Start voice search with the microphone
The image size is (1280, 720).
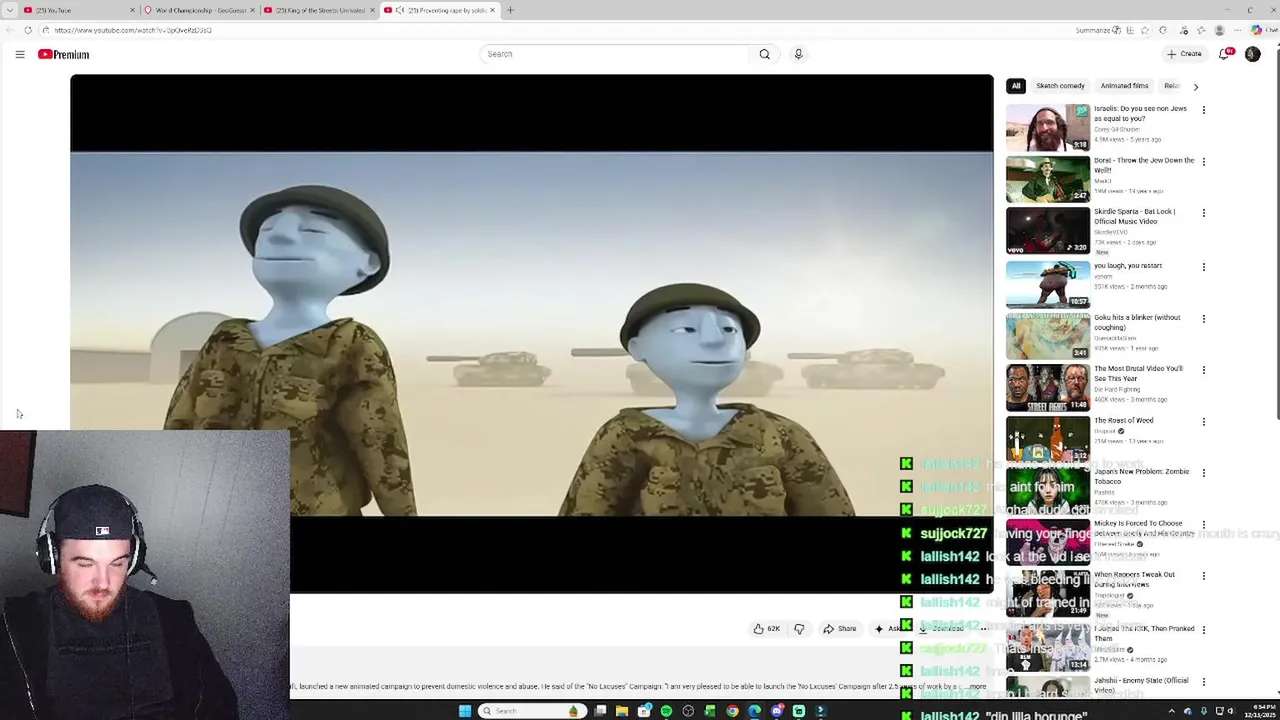[798, 54]
